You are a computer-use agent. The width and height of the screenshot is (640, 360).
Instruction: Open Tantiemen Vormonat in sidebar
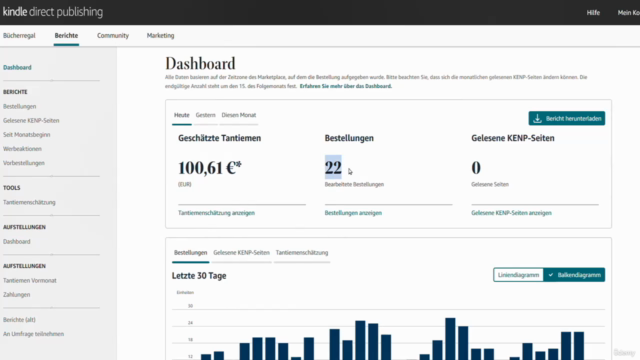(x=30, y=280)
